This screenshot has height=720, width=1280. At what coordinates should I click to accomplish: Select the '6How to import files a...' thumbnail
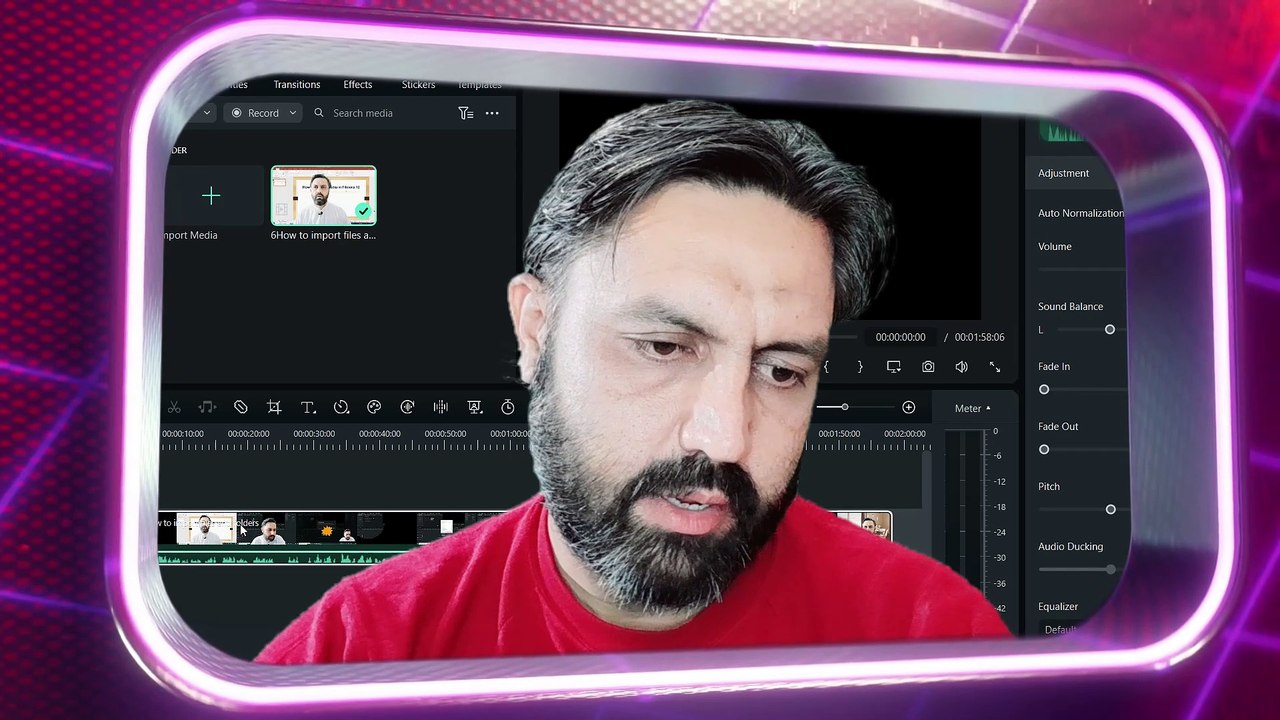[x=324, y=196]
